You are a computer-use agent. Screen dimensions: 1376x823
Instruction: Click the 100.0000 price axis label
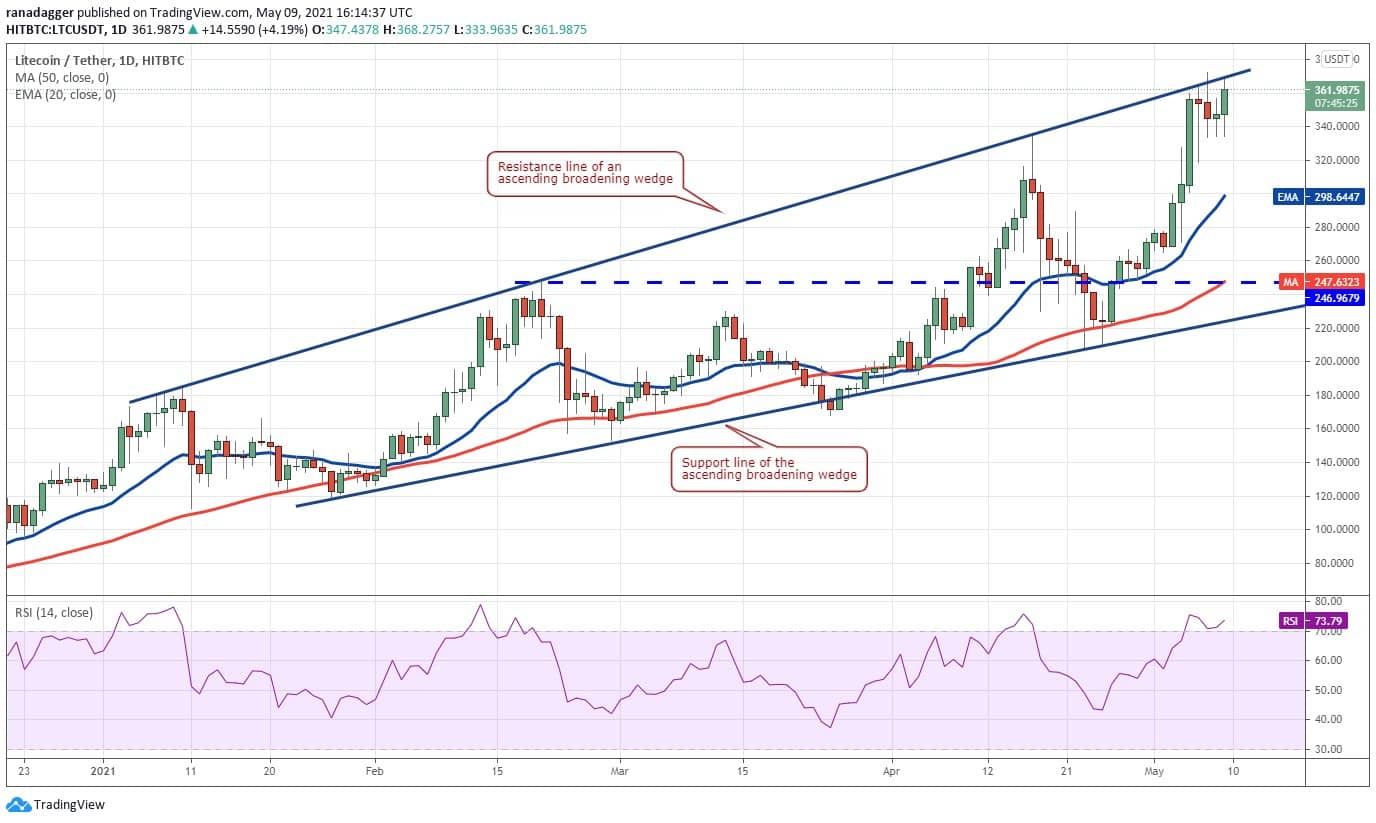(x=1337, y=529)
